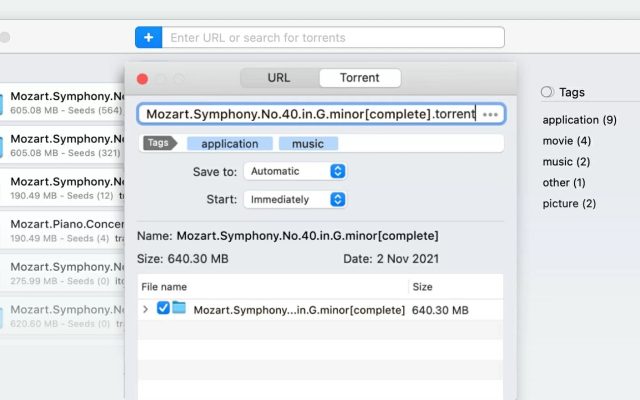
Task: Filter by application (9) tag in sidebar
Action: coord(579,120)
